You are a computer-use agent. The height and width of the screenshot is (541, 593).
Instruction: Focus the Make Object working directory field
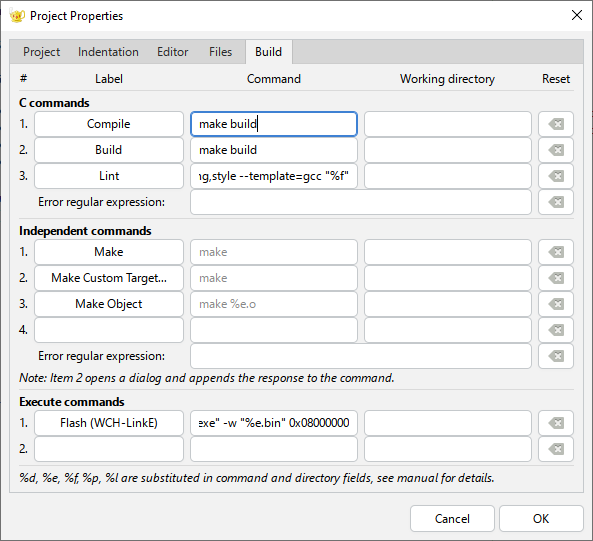(x=448, y=304)
